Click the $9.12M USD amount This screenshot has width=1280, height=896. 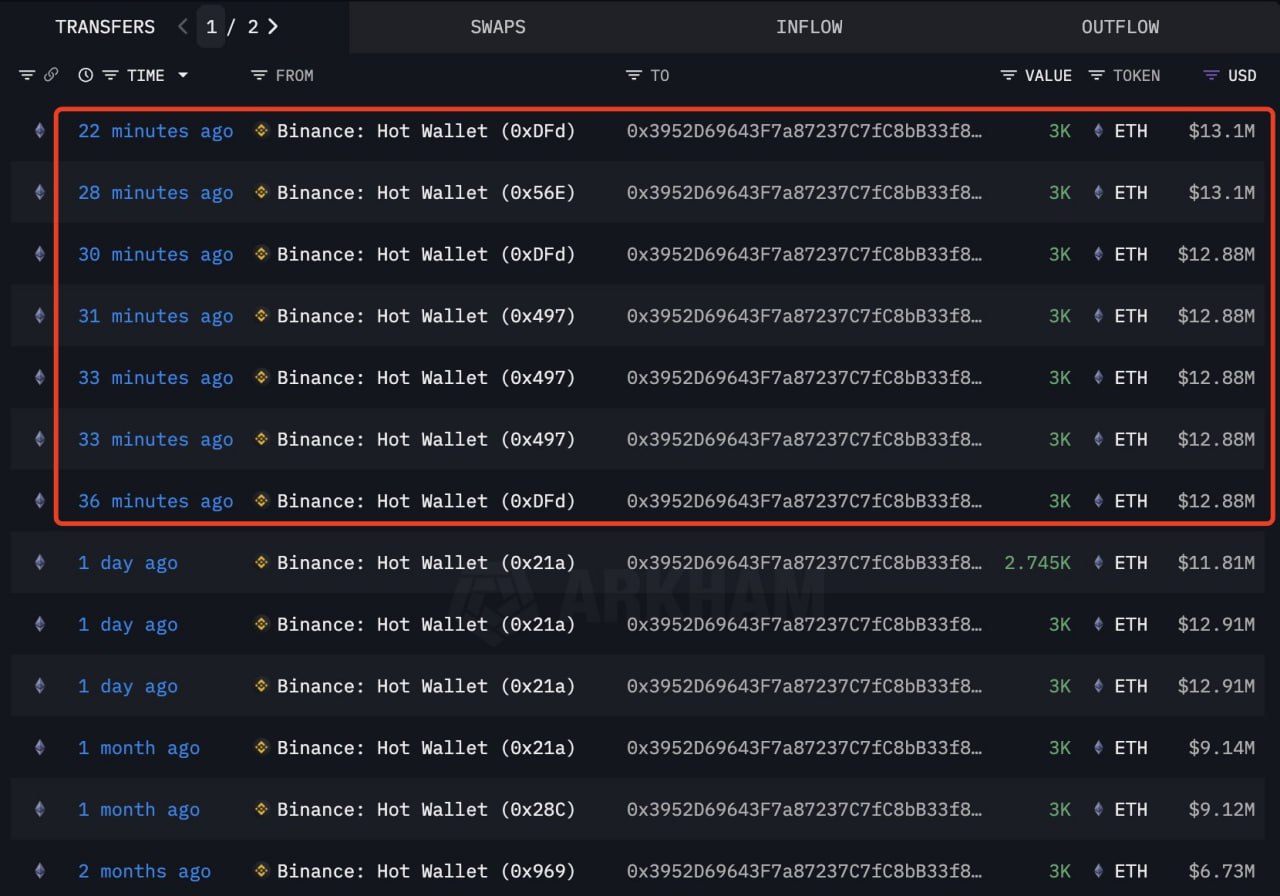click(x=1221, y=809)
